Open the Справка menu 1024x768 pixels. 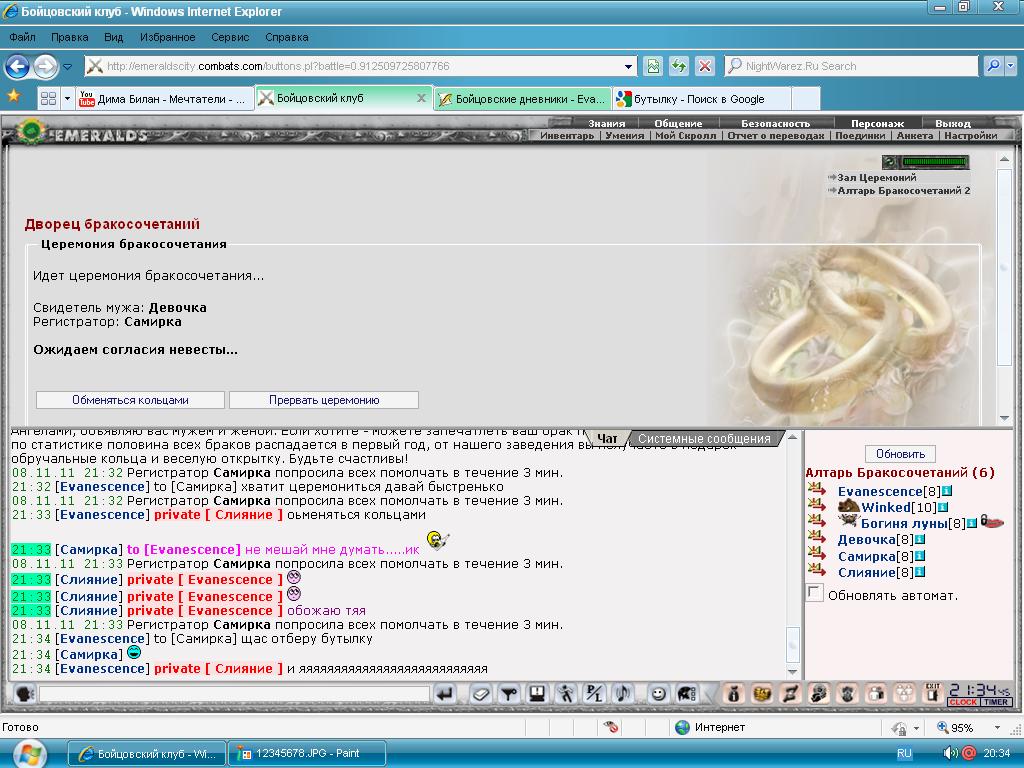click(x=287, y=37)
